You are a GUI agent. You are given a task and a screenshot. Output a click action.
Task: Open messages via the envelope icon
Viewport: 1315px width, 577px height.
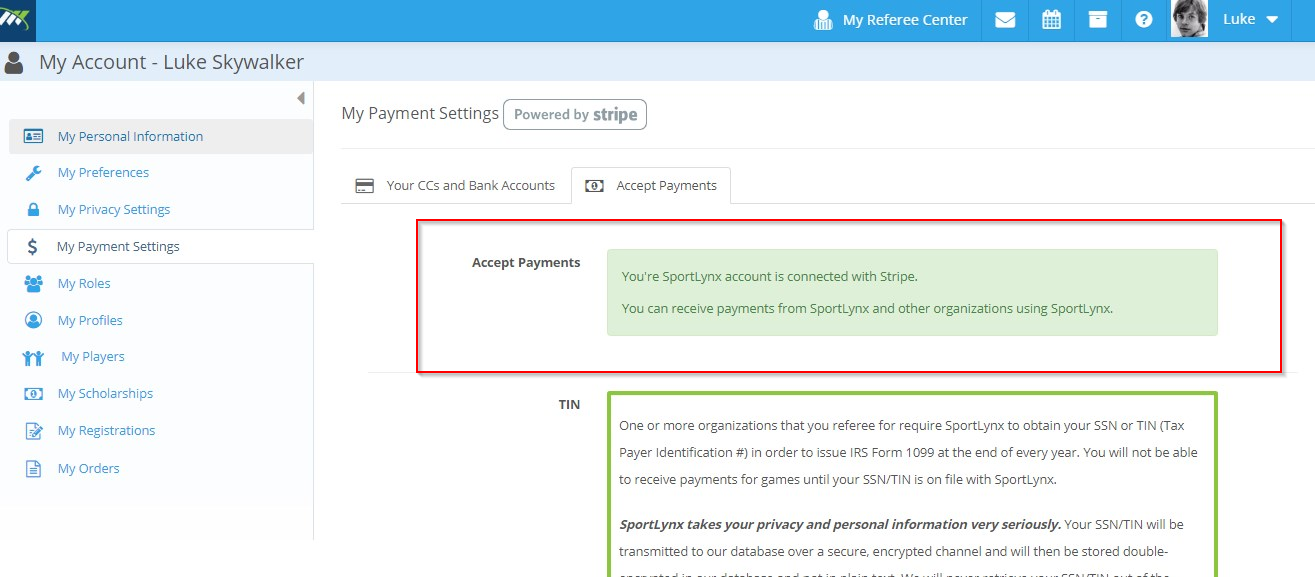[x=1005, y=20]
